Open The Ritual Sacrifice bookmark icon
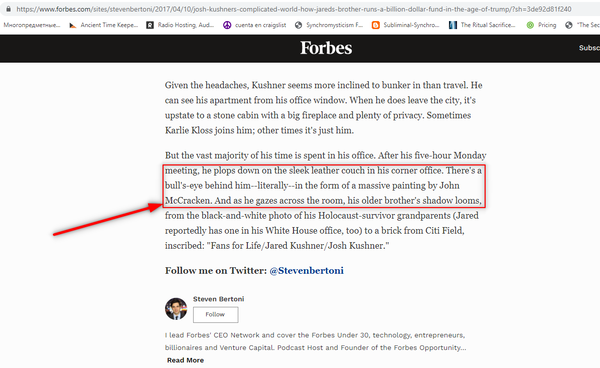Screen dimensions: 600x368 (453, 25)
